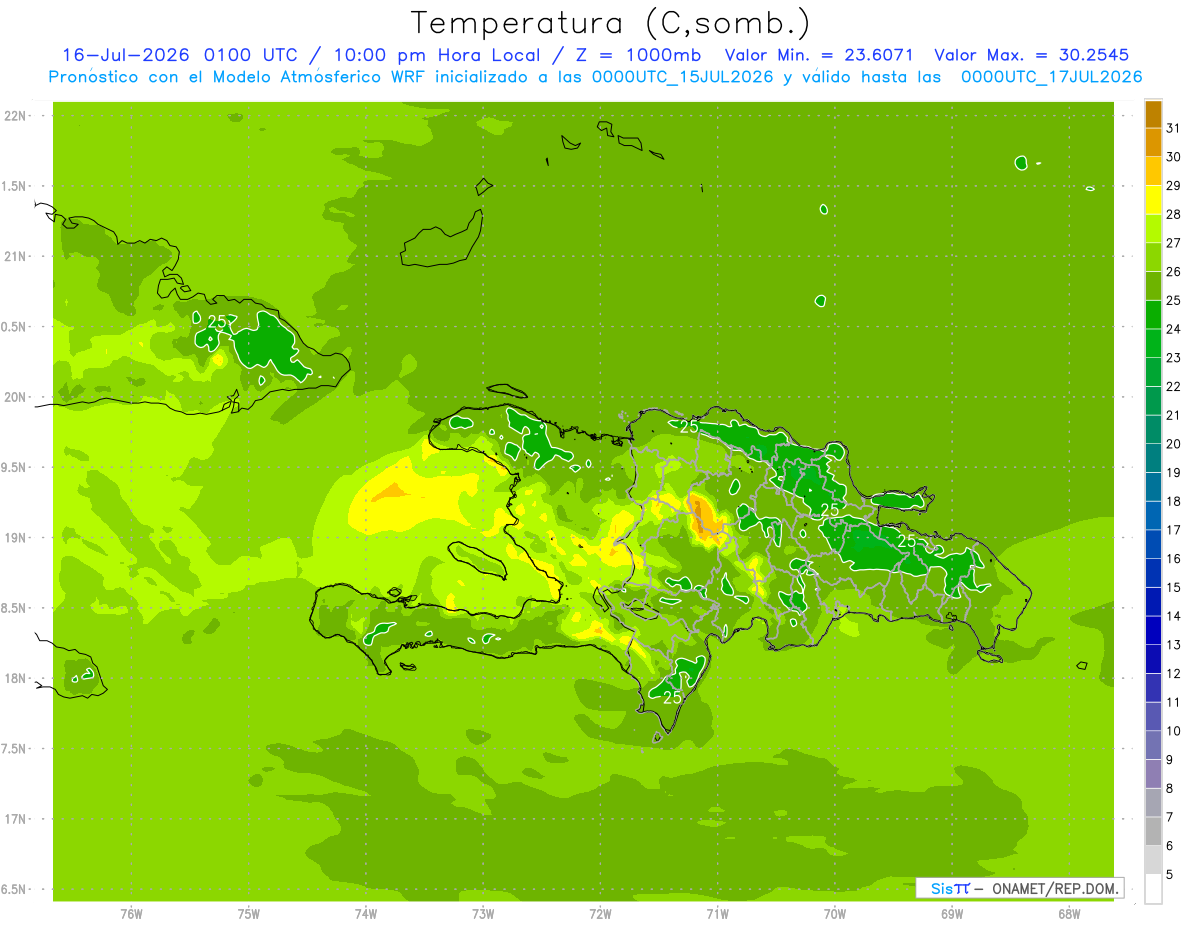1200x927 pixels.
Task: Pick the color bar segment between 26 and 27
Action: click(x=1153, y=257)
